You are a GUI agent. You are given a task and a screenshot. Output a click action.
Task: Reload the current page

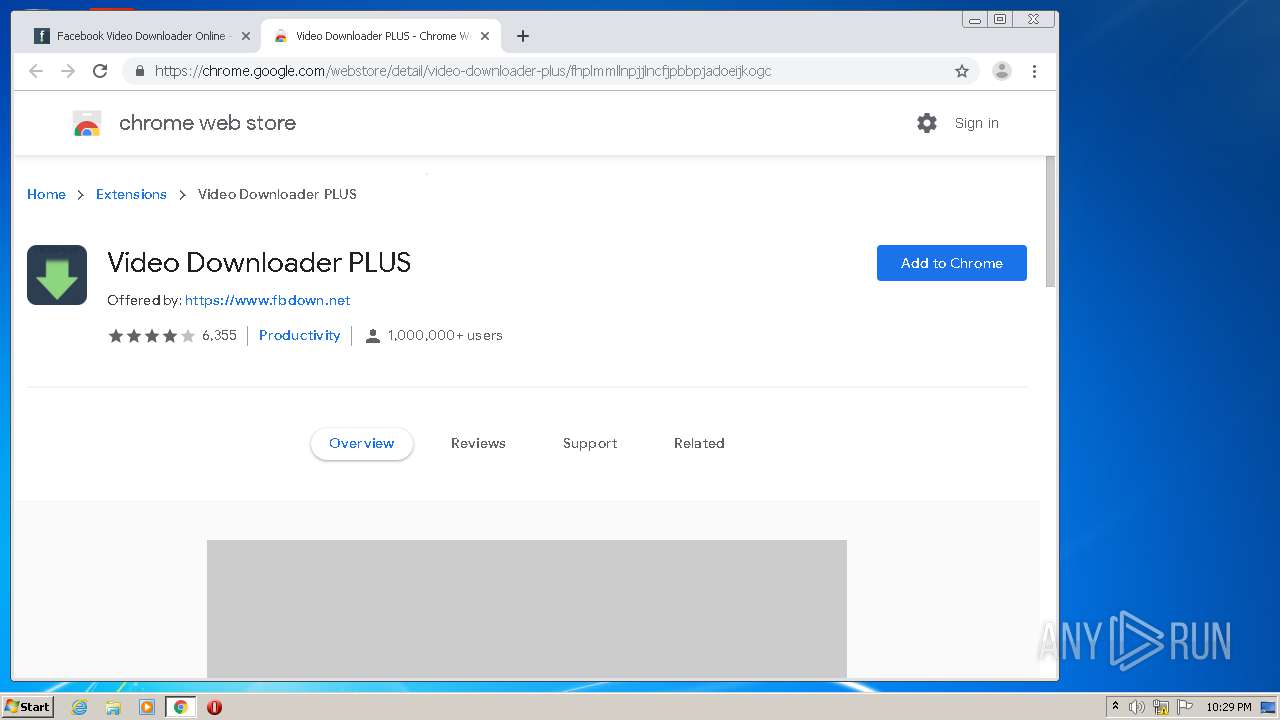tap(100, 71)
